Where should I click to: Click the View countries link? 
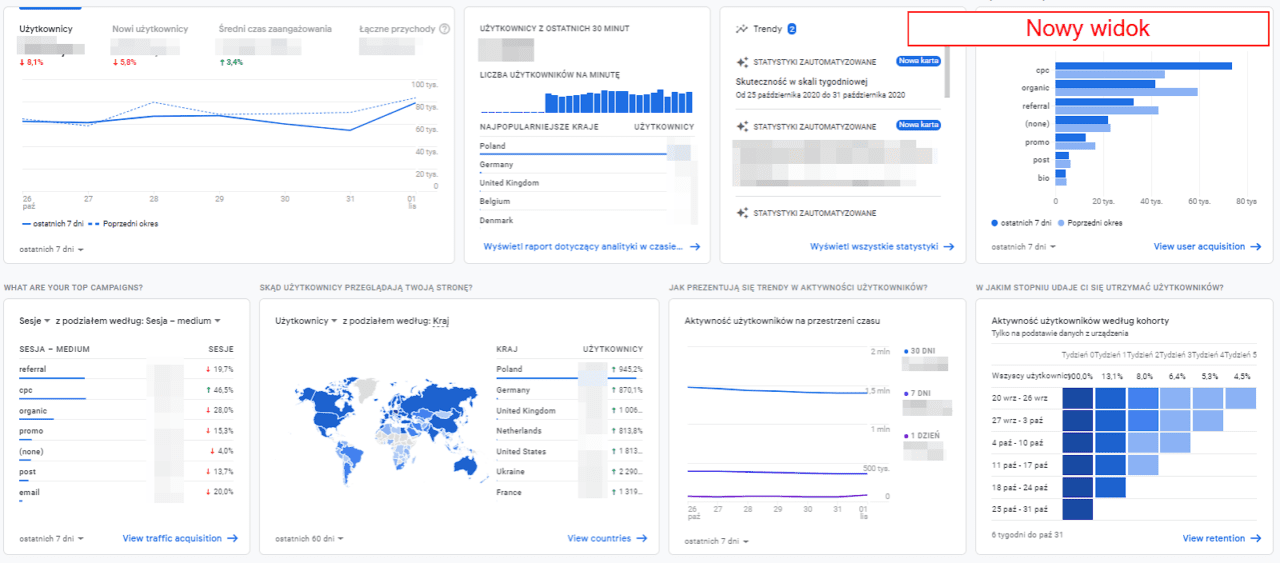point(607,538)
